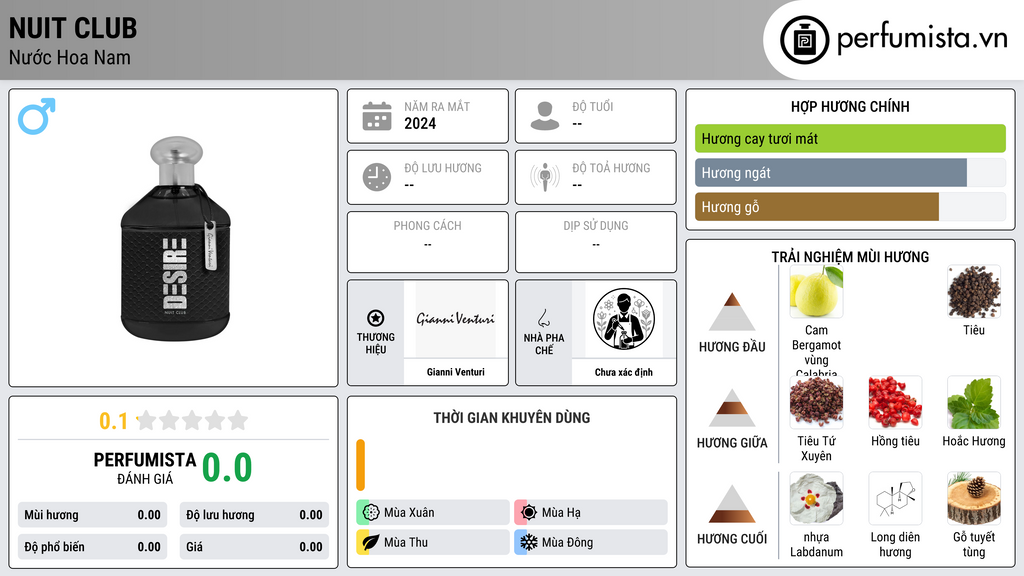
Task: Click the person icon beside Độ Tuổi
Action: [545, 116]
